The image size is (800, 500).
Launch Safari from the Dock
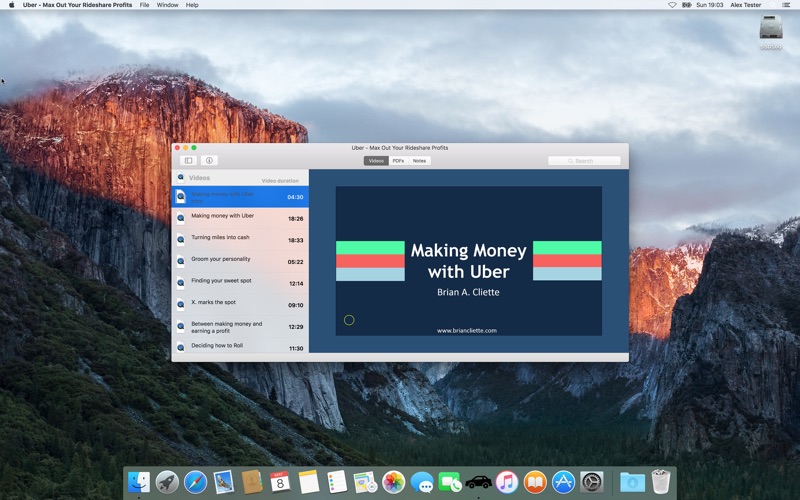(x=195, y=482)
